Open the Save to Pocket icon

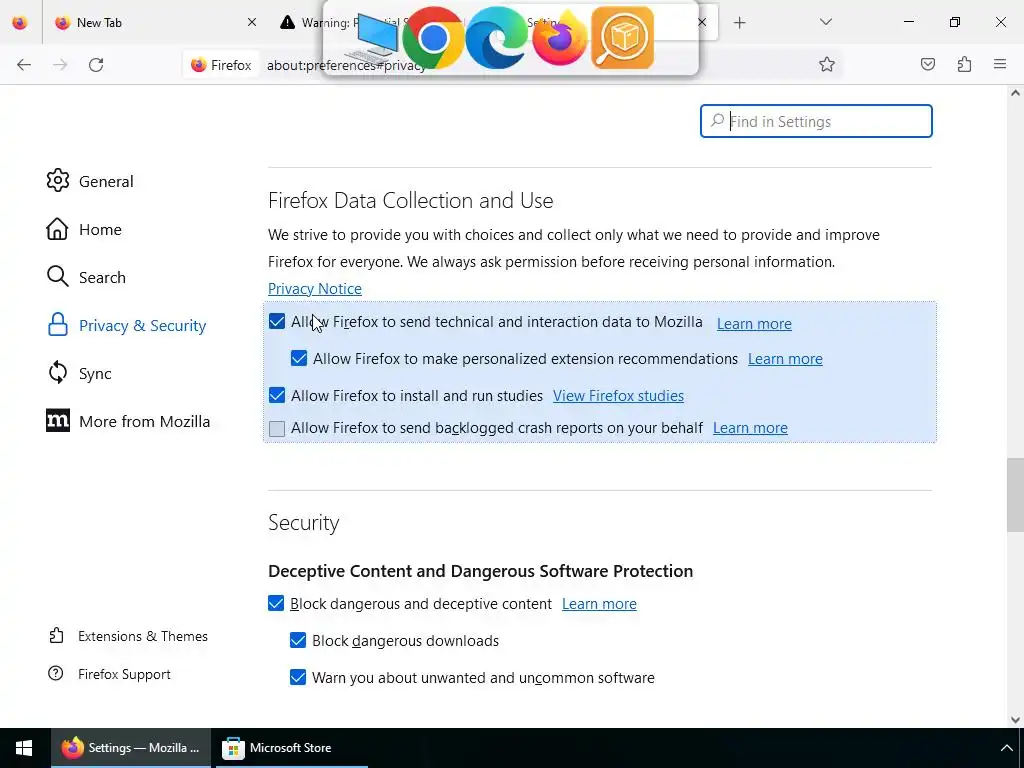coord(928,65)
